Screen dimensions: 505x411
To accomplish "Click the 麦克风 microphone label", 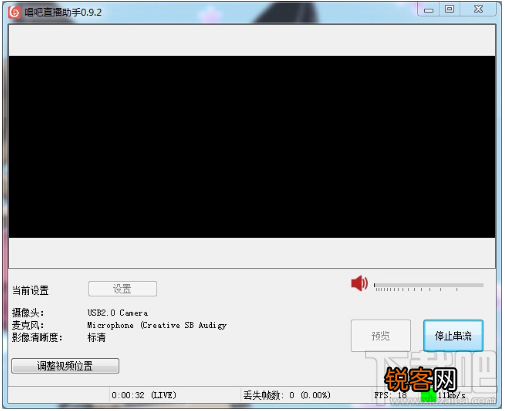I will pyautogui.click(x=28, y=325).
